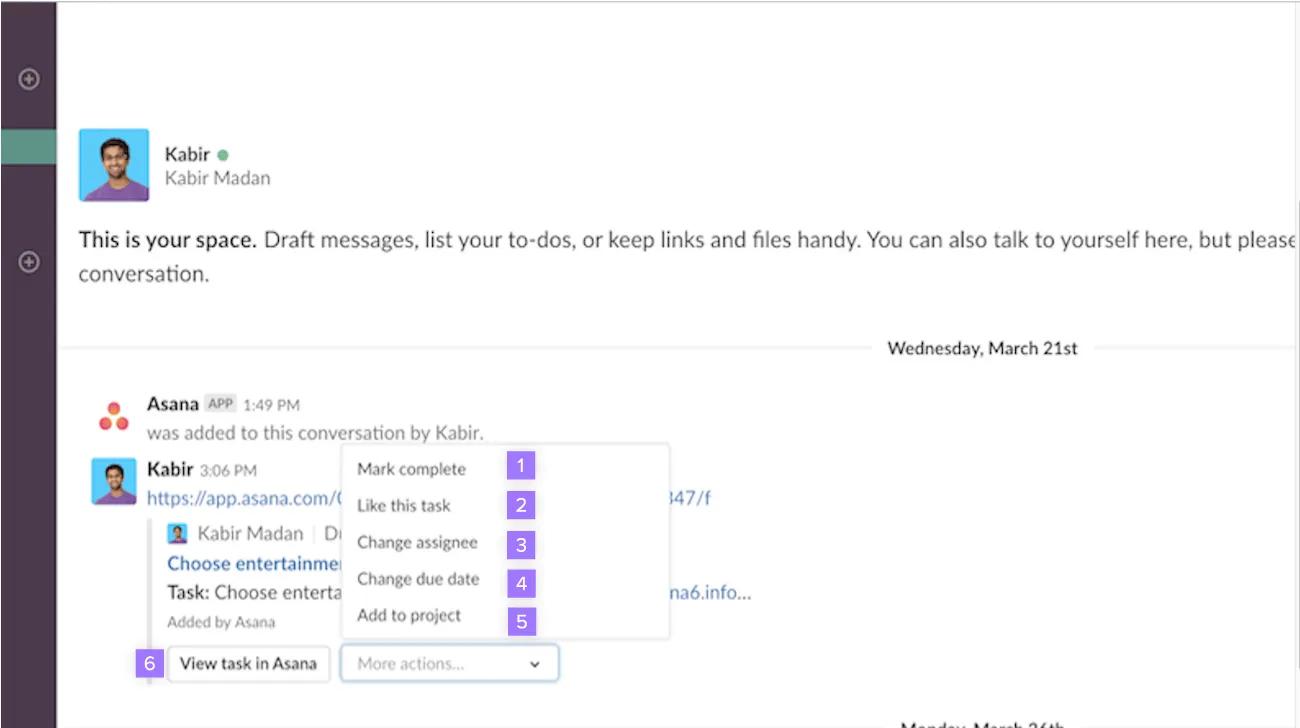
Task: Click the View task in Asana button
Action: pyautogui.click(x=248, y=663)
